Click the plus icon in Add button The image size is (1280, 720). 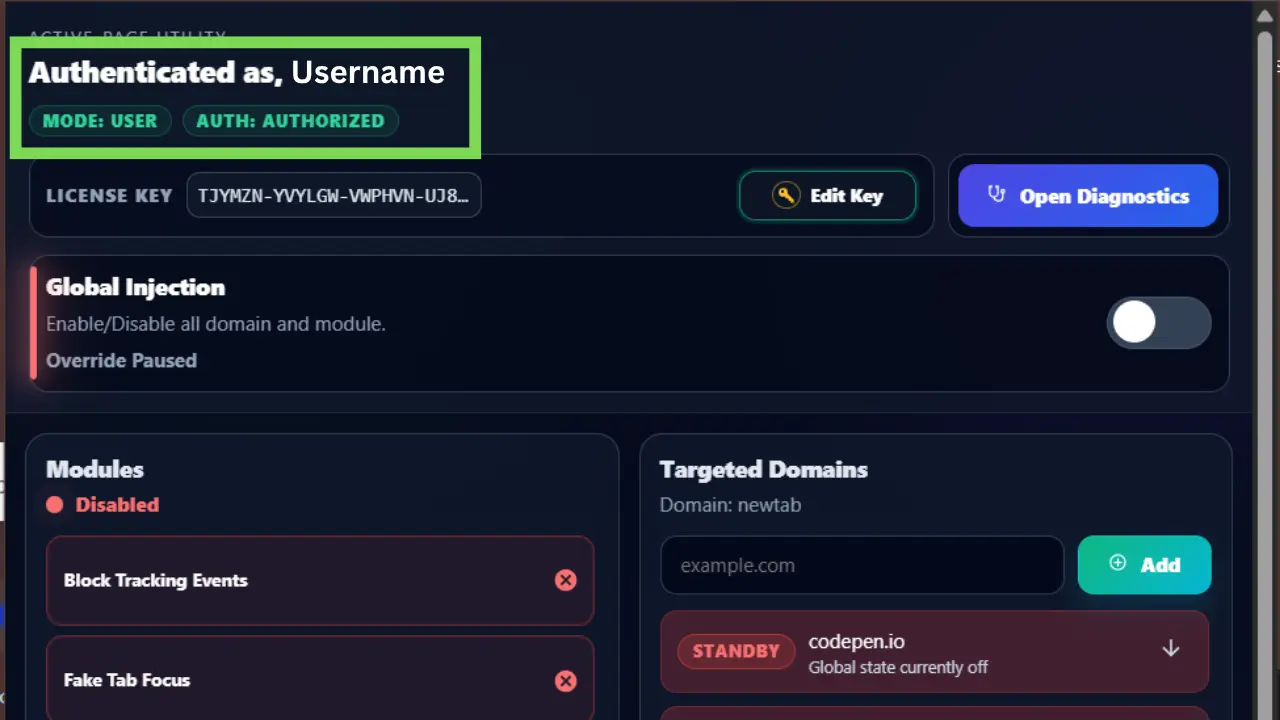point(1118,563)
